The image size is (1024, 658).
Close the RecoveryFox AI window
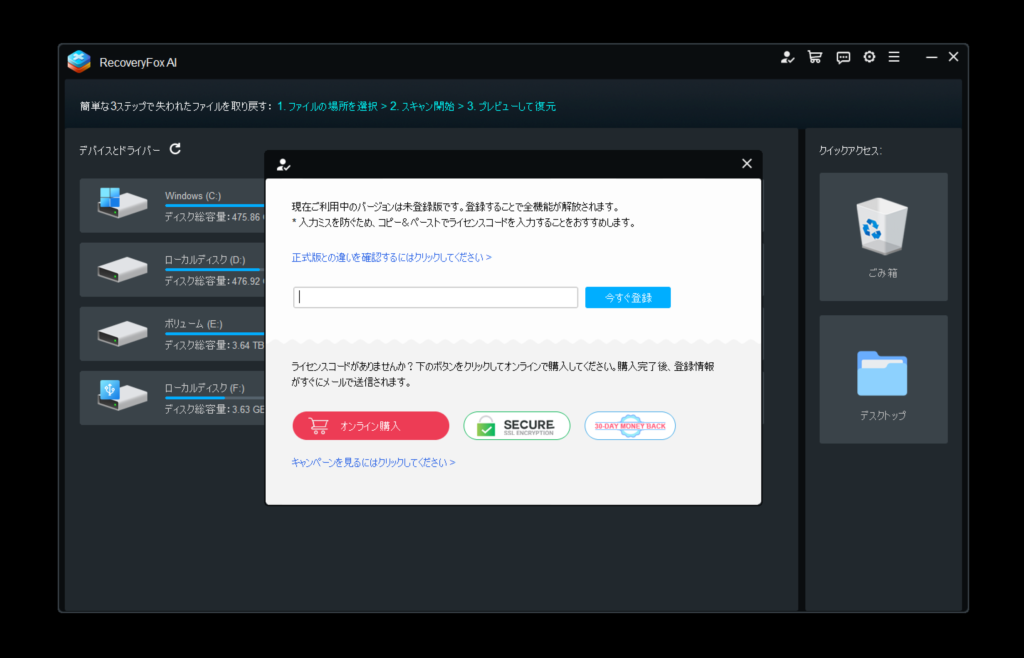pos(953,57)
